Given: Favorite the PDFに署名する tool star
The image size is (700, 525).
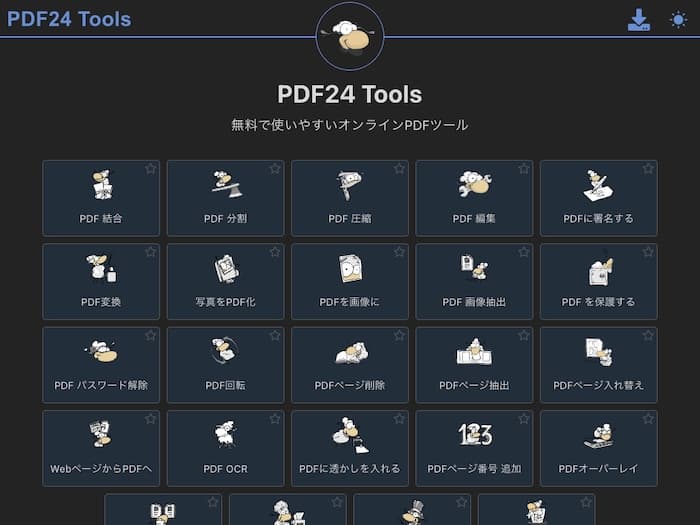Looking at the screenshot, I should pos(648,169).
